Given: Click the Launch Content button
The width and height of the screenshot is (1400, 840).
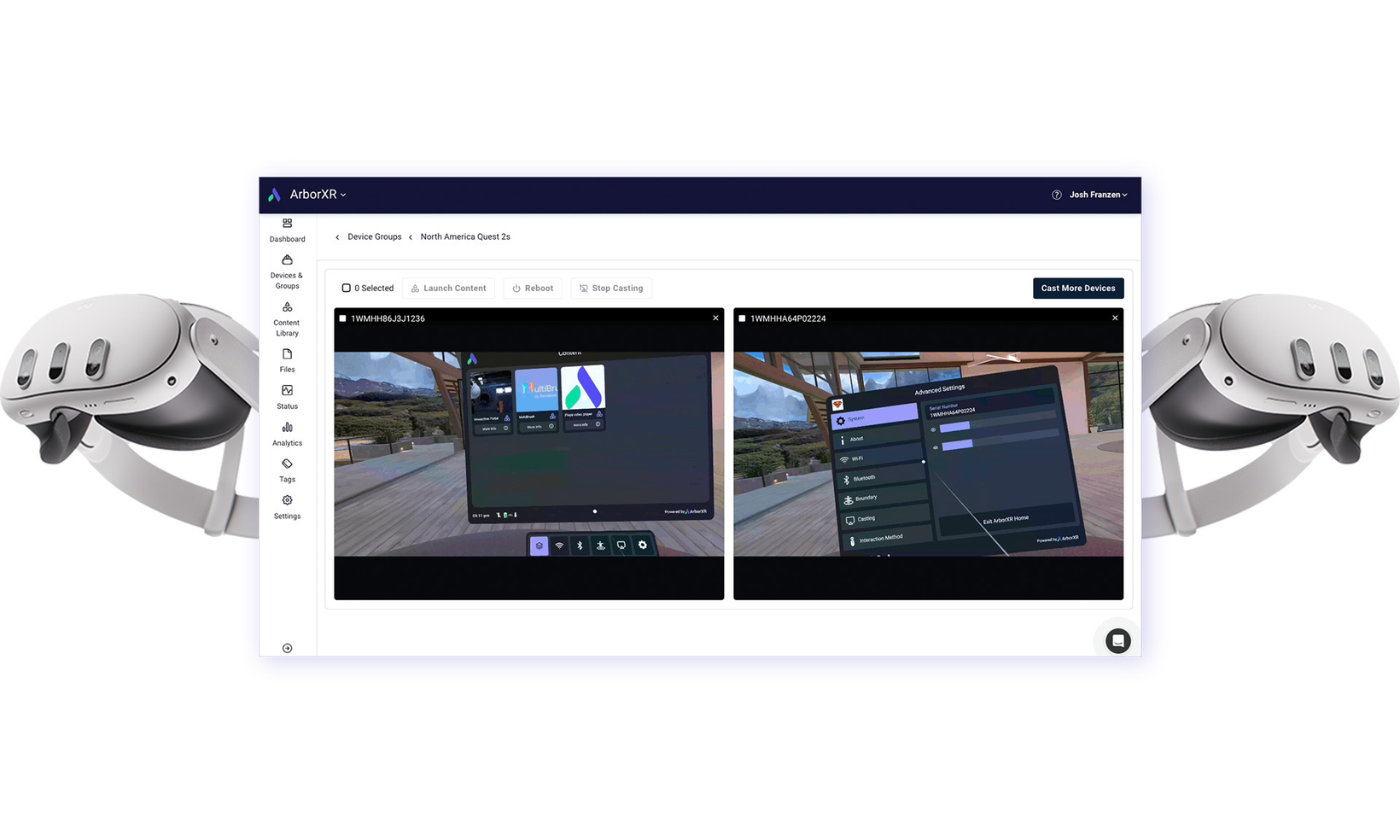Looking at the screenshot, I should click(448, 288).
